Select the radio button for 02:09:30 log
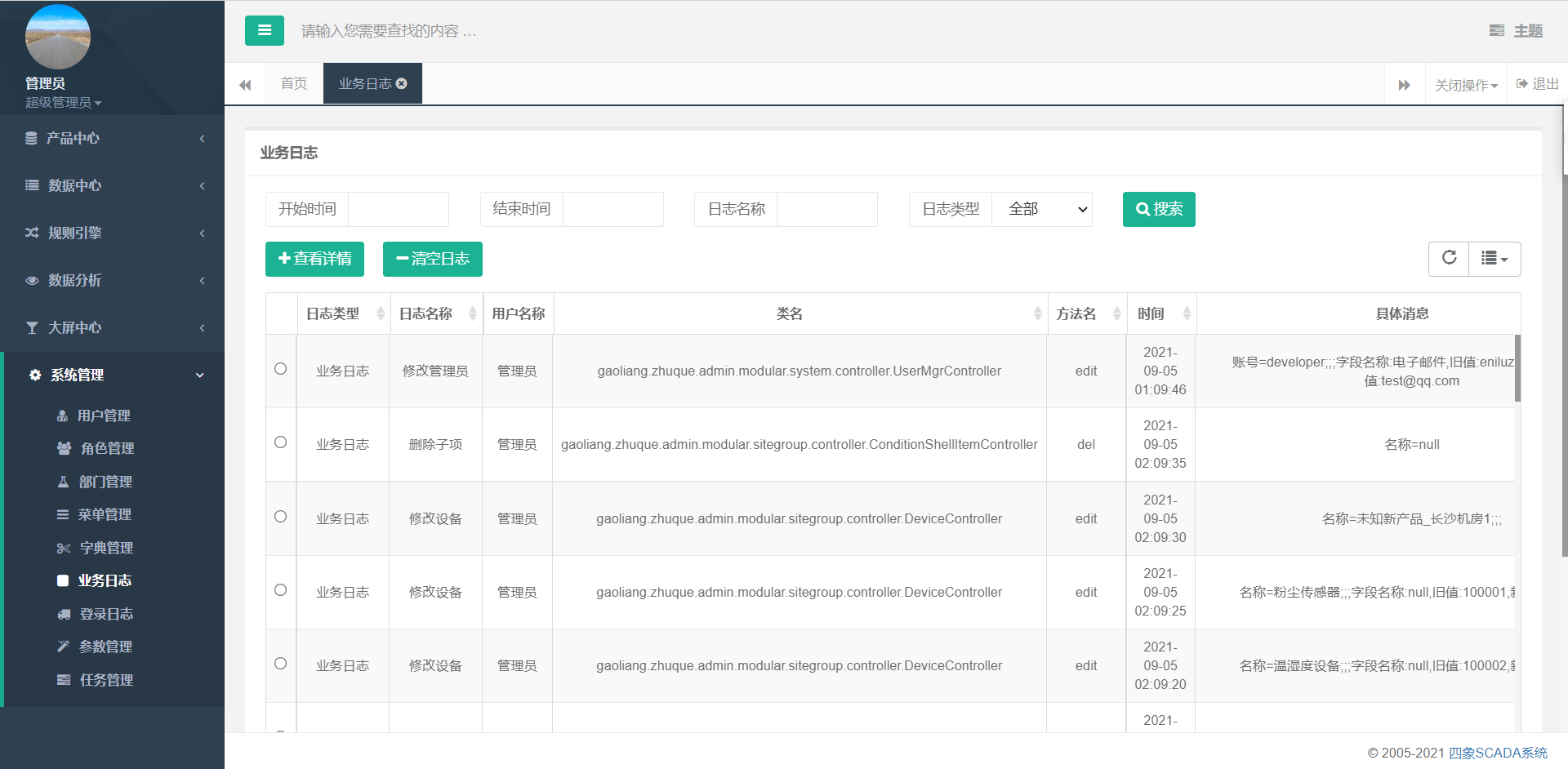This screenshot has width=1568, height=769. pyautogui.click(x=280, y=517)
